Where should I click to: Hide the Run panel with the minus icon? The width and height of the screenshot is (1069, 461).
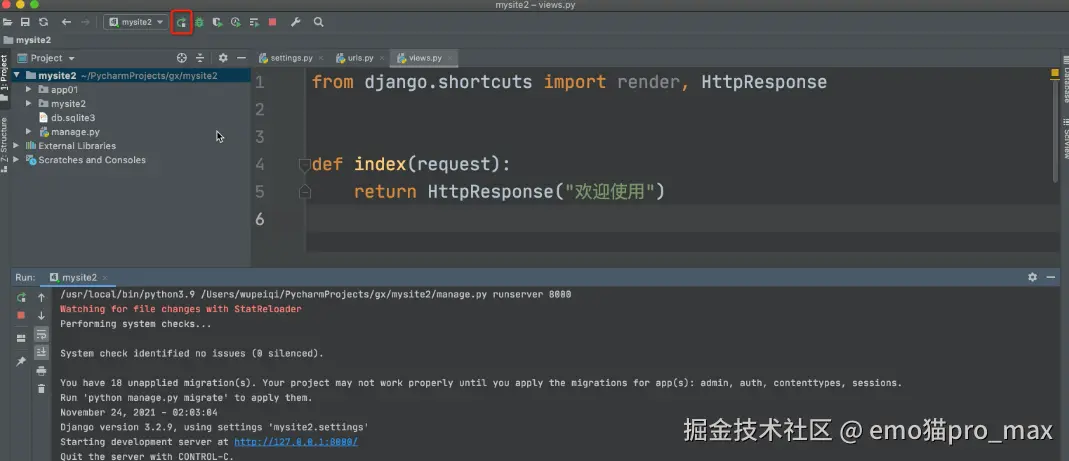click(1051, 278)
